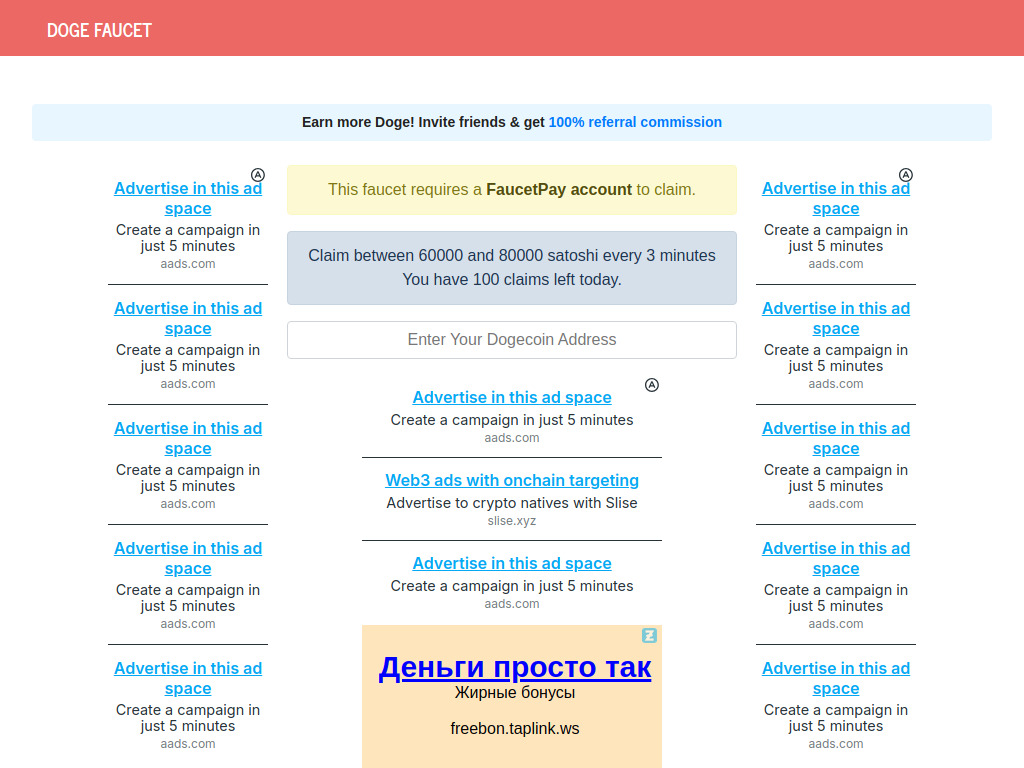The width and height of the screenshot is (1024, 768).
Task: Click the yellow Z badge on the bottom ad
Action: [652, 636]
